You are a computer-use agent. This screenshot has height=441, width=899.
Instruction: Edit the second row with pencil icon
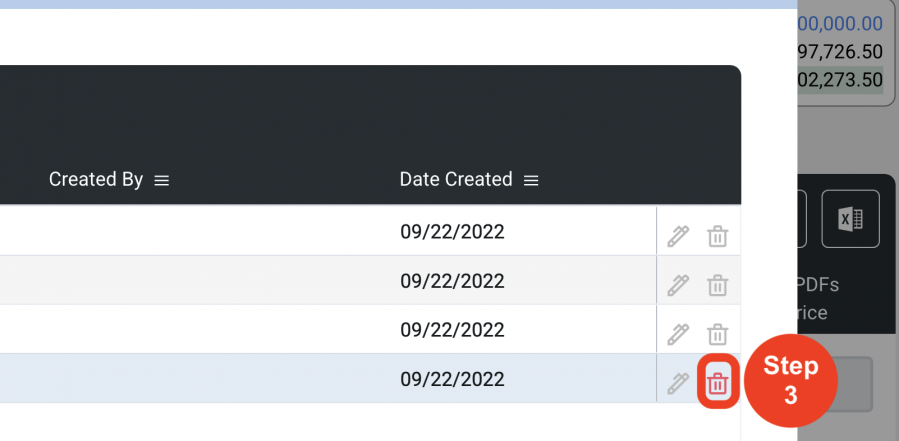coord(678,285)
